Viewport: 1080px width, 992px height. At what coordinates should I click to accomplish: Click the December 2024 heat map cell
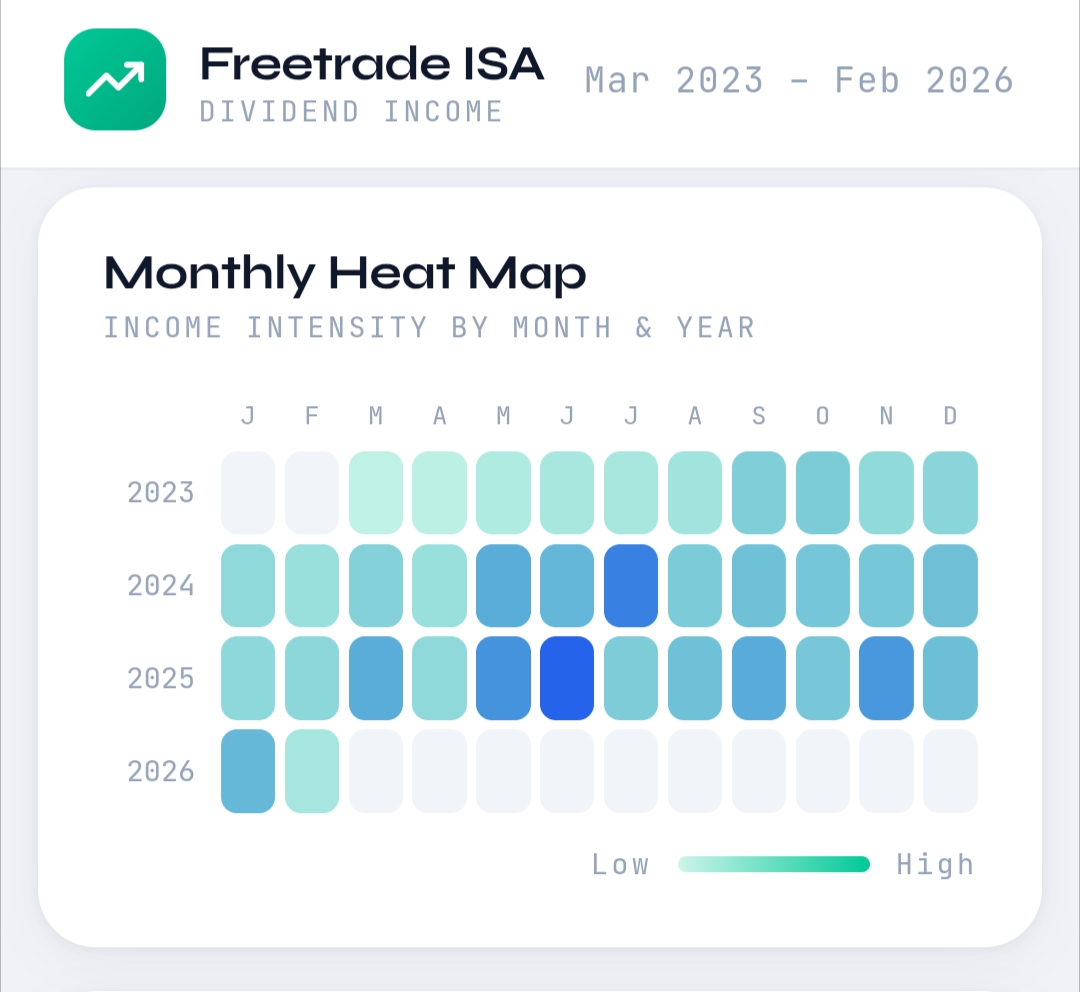(950, 585)
